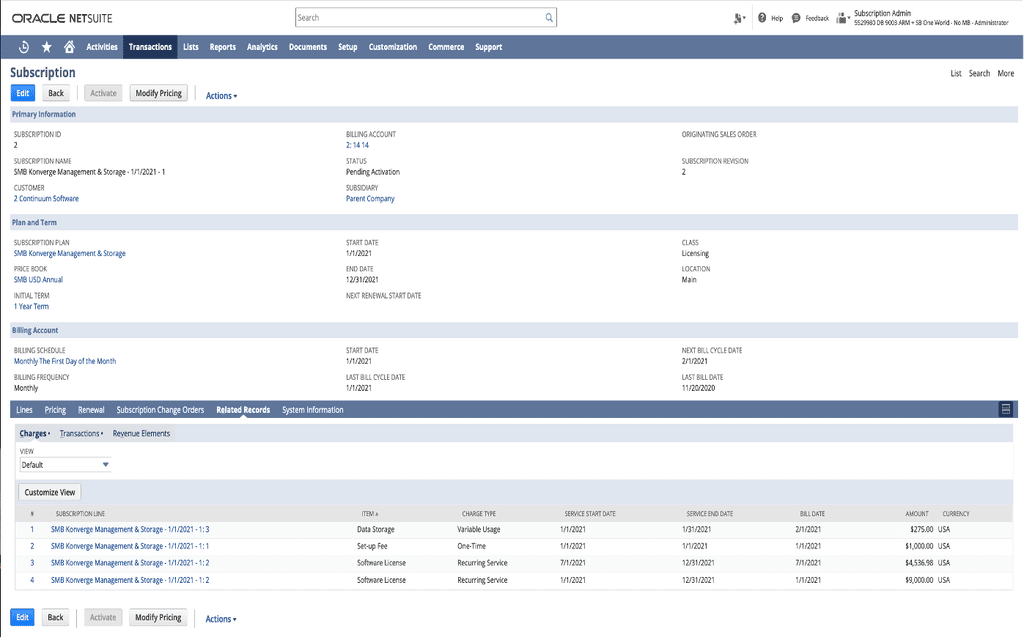Open customer 2 Continuum Software link
This screenshot has height=638, width=1024.
coord(46,199)
